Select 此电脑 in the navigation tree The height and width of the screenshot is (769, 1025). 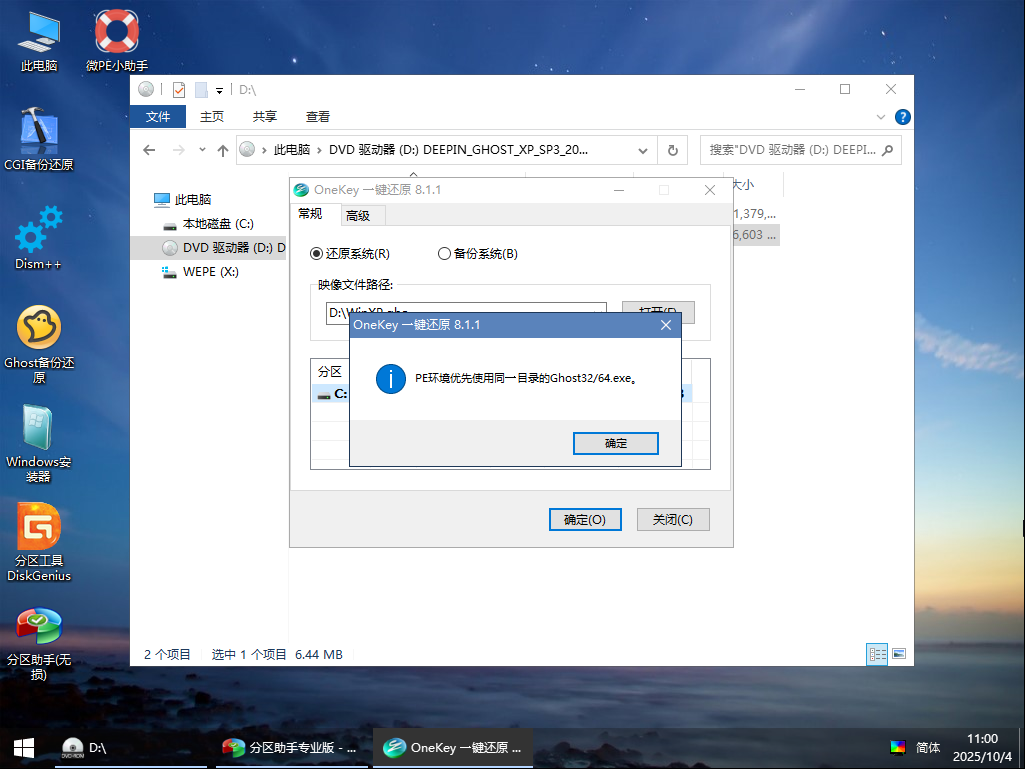(182, 199)
